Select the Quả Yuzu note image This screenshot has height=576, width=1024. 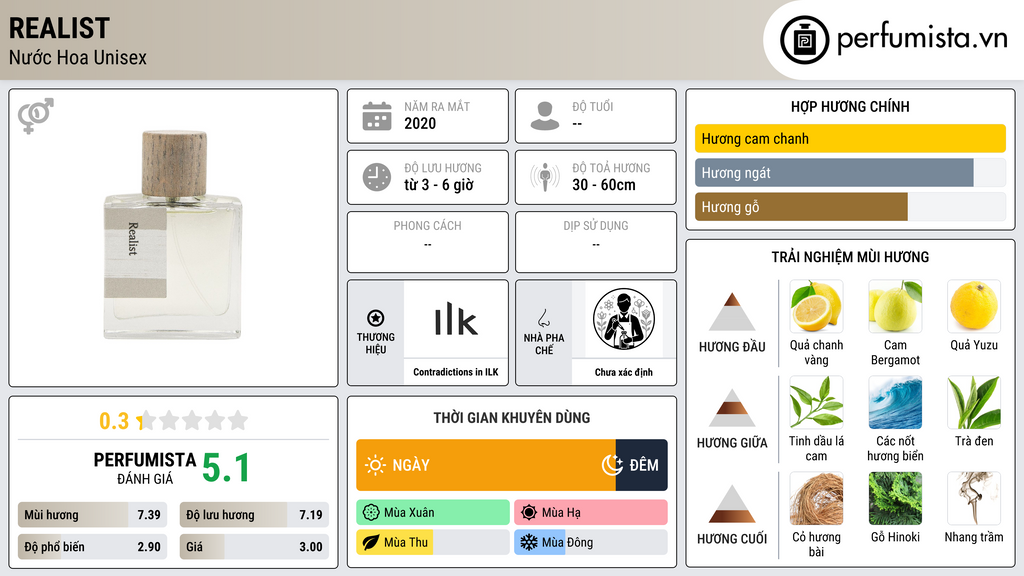[974, 306]
